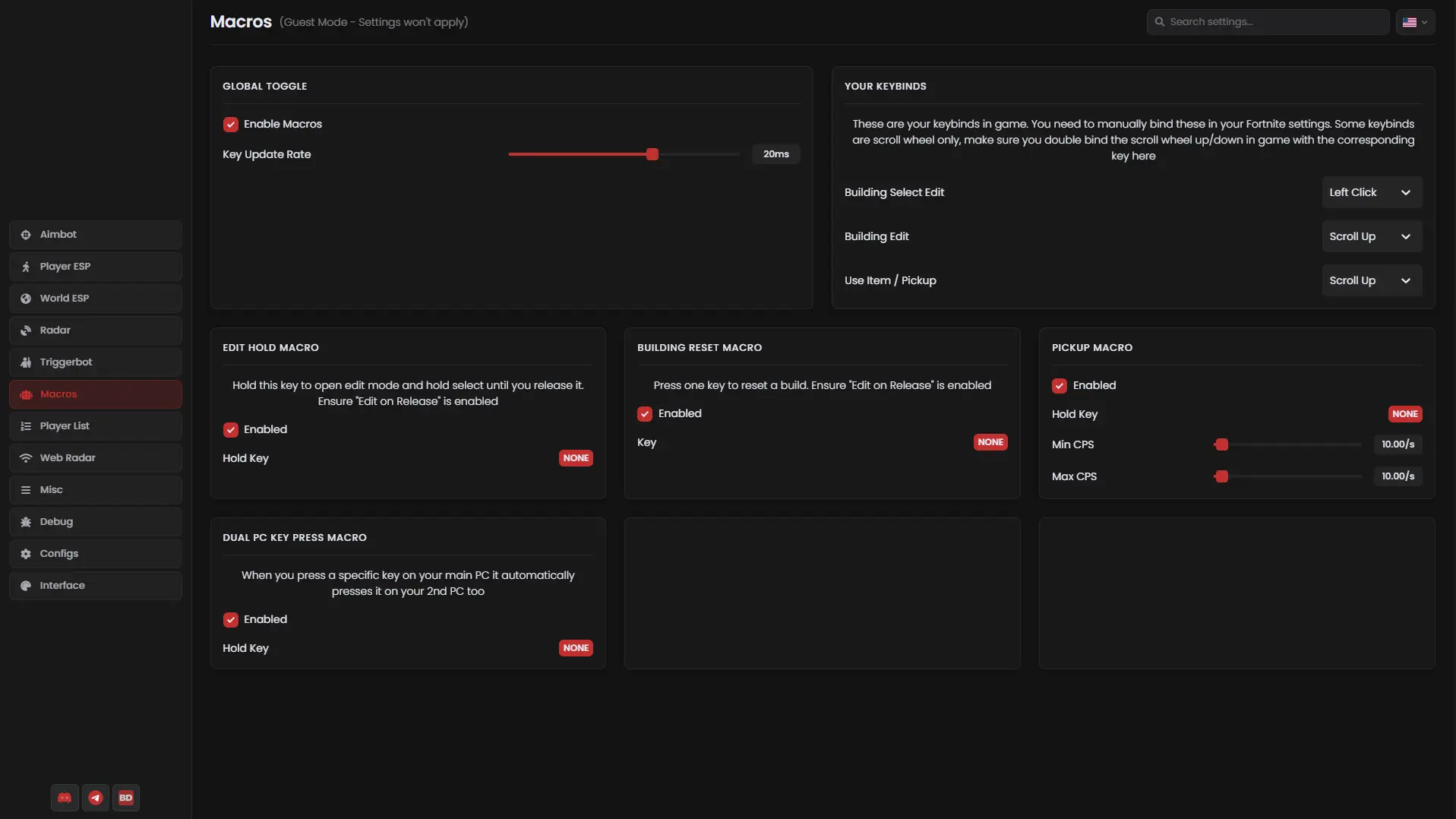This screenshot has width=1456, height=819.
Task: Click the Triggerbot icon in sidebar
Action: (26, 362)
